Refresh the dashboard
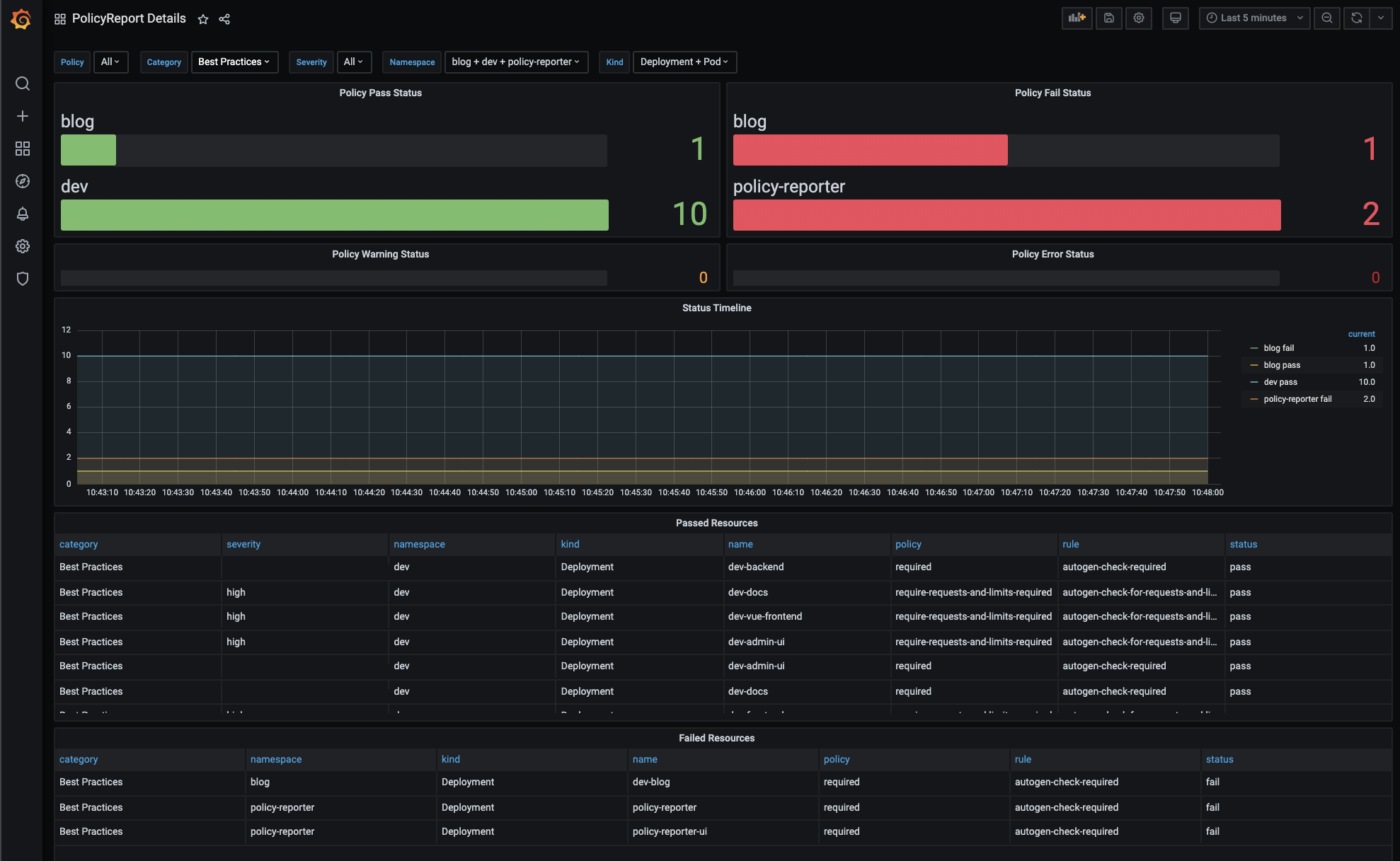Screen dimensions: 1400x861 [x=1357, y=18]
